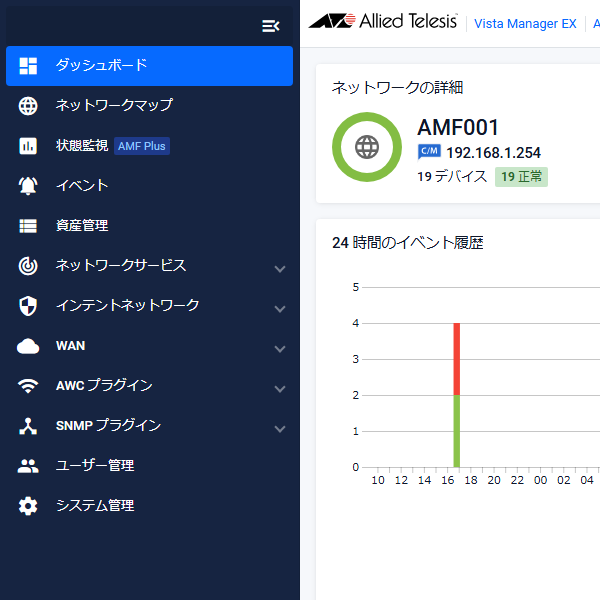The image size is (600, 600).
Task: Click the Intent Network shield icon
Action: 28,306
